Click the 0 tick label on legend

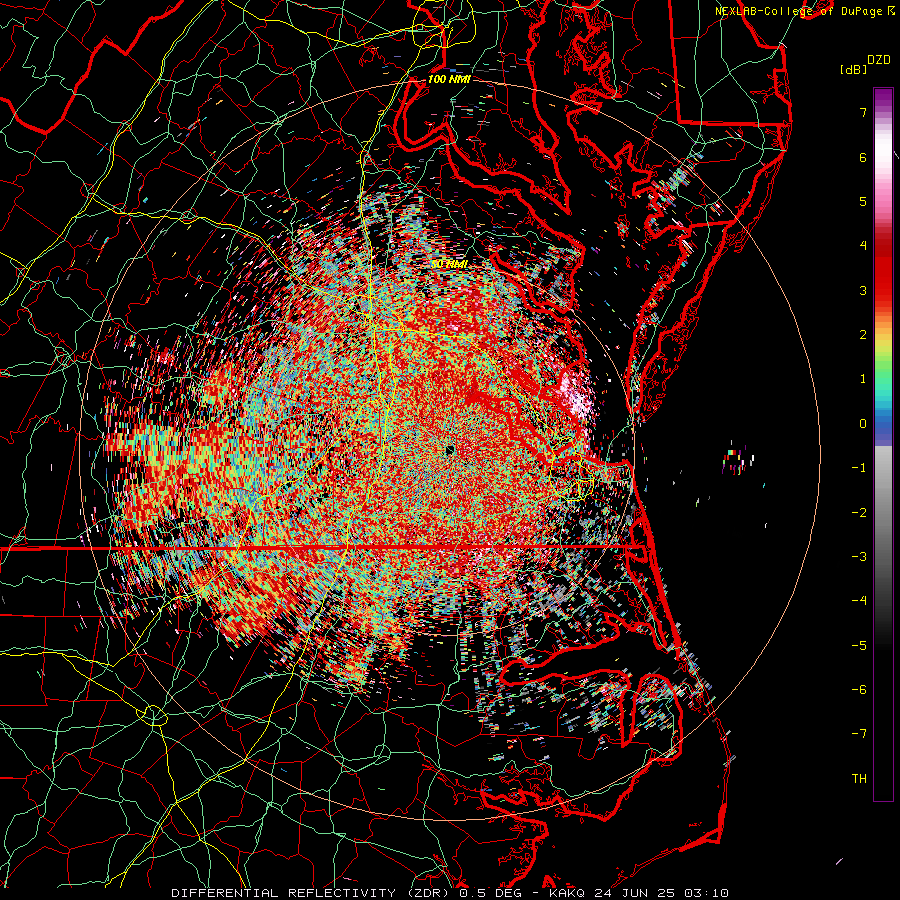pyautogui.click(x=863, y=424)
